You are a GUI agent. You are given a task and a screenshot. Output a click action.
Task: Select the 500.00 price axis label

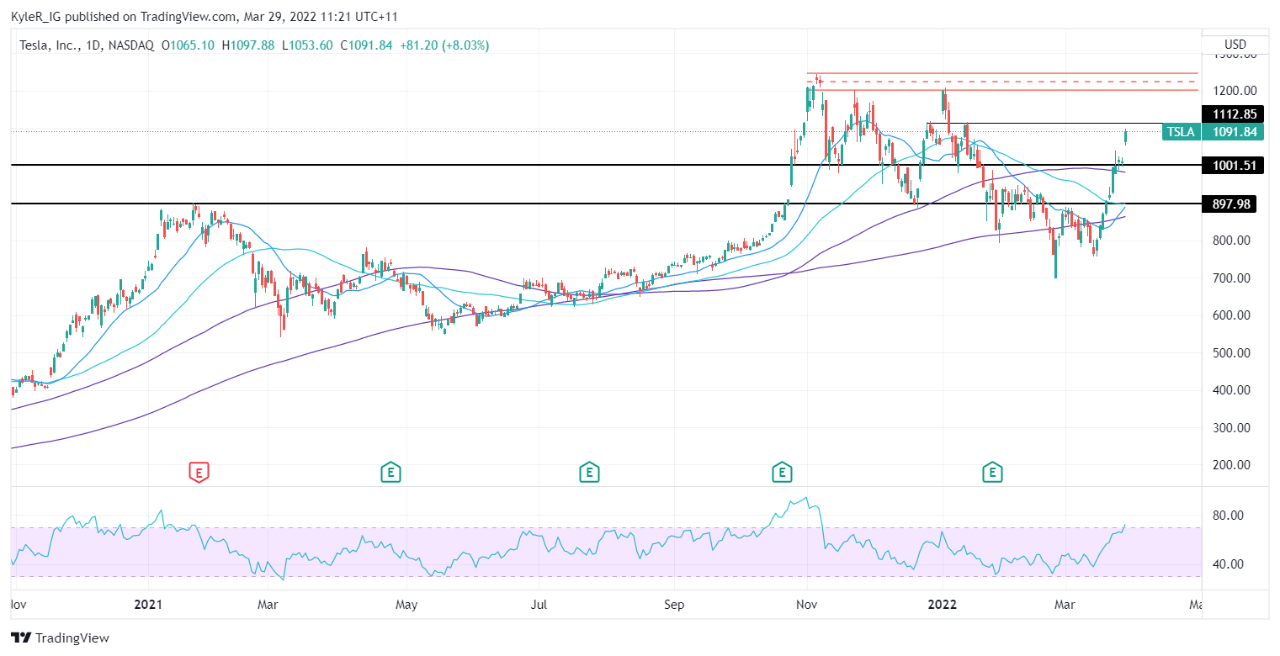tap(1233, 353)
